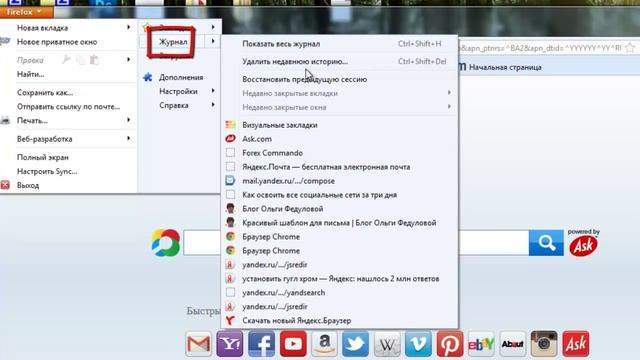Click the Визуальные закладки favicon
This screenshot has height=360, width=640.
click(x=230, y=125)
